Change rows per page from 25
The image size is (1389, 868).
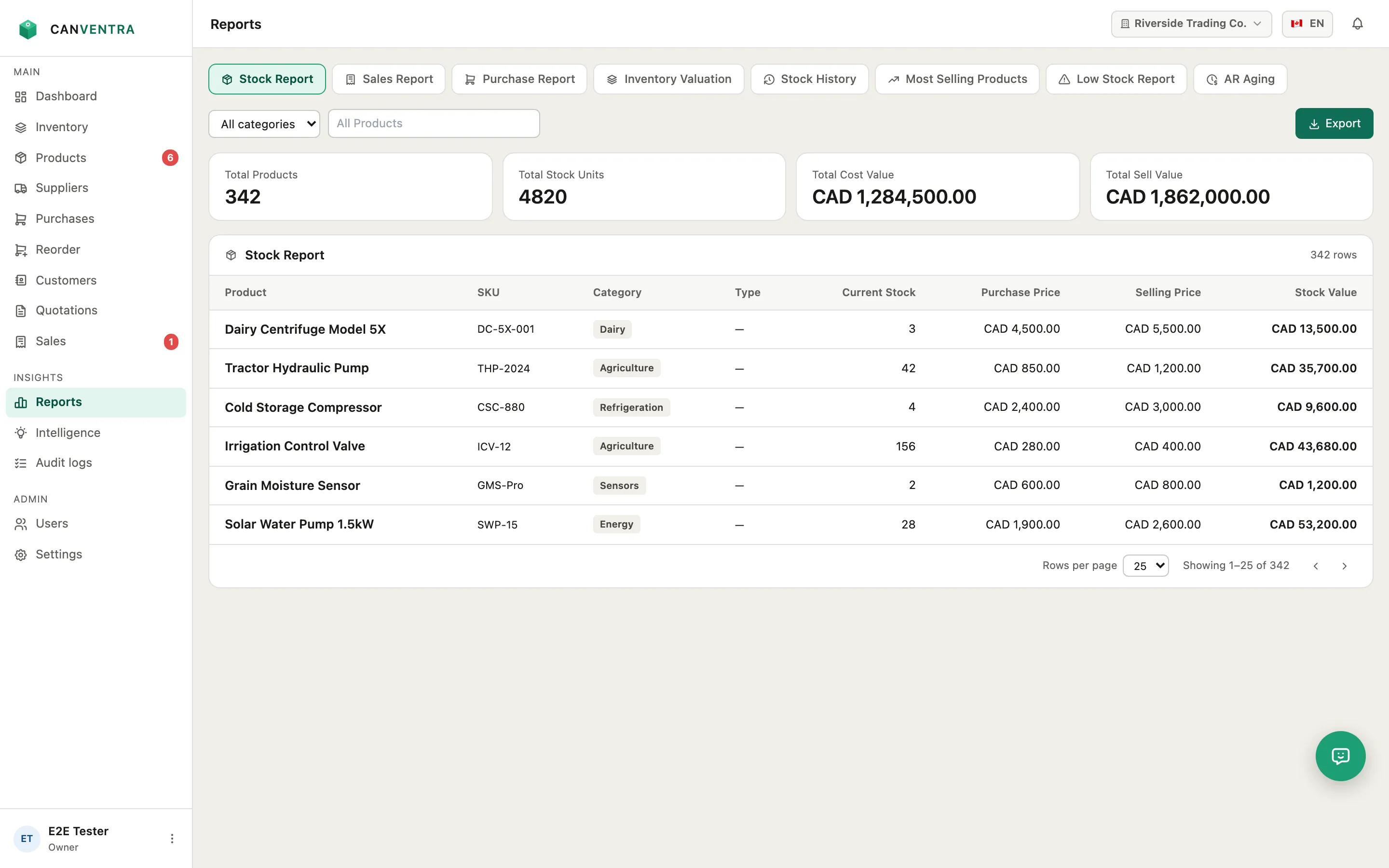click(1145, 566)
